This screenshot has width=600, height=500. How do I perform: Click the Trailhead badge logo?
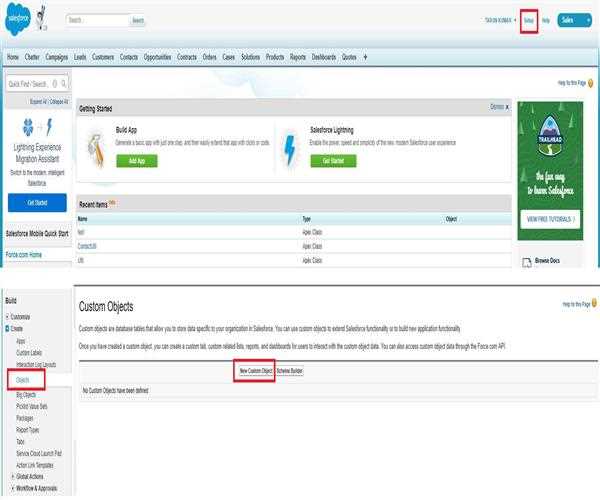[x=550, y=136]
